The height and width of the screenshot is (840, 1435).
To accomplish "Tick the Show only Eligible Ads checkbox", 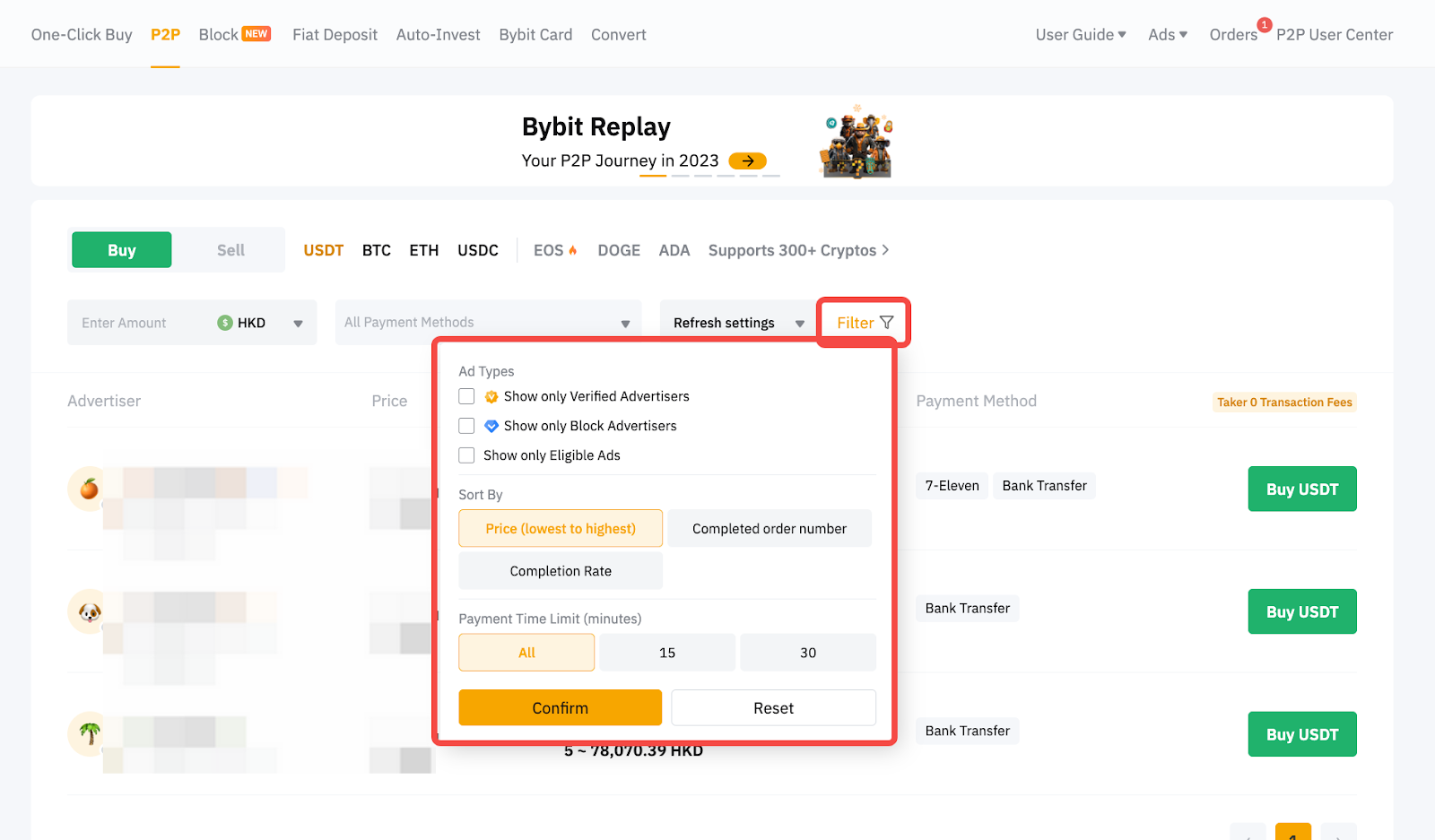I will 466,455.
